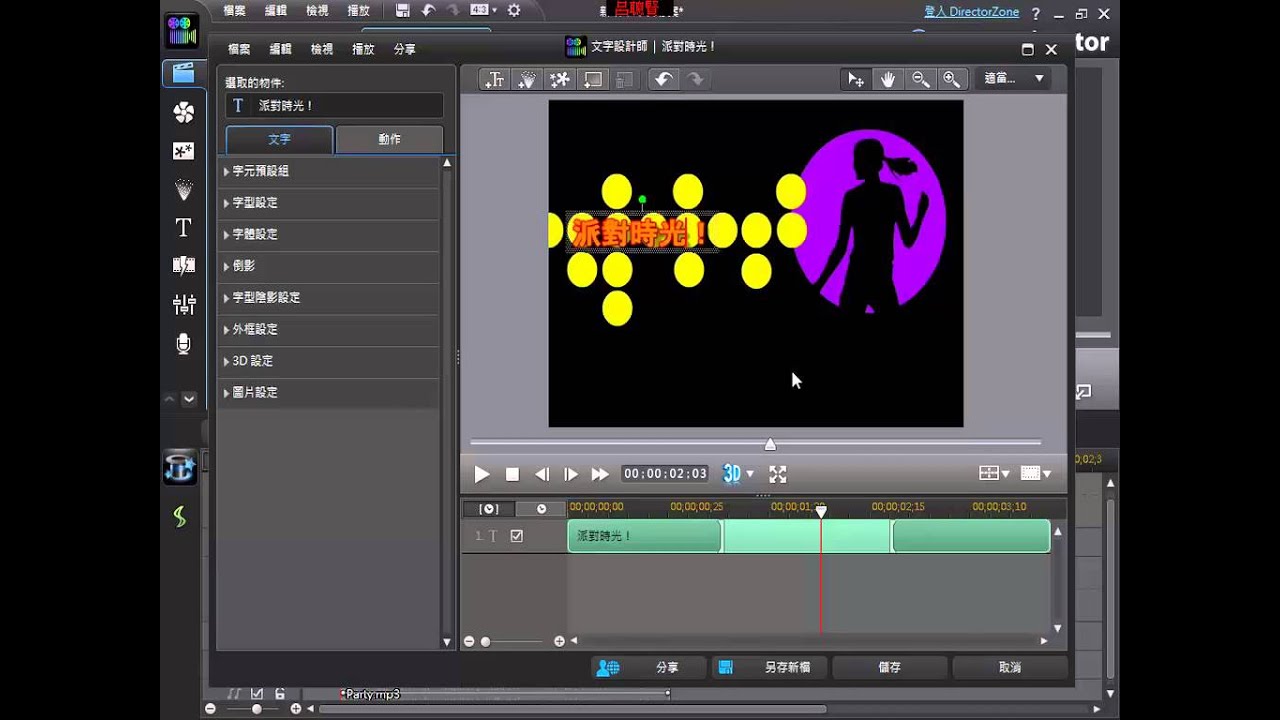Step to next frame

pyautogui.click(x=571, y=474)
